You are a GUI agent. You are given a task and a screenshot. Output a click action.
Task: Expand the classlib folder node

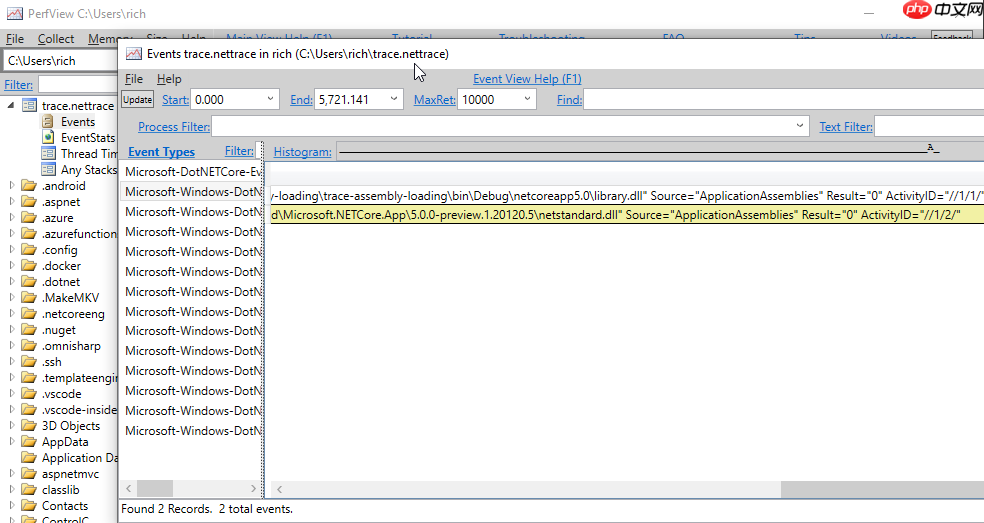tap(11, 490)
